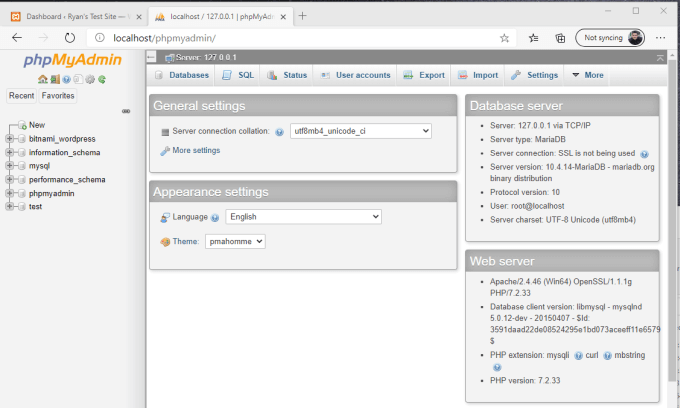Open new browser tab with plus button
Viewport: 680px width, 408px height.
pos(302,16)
